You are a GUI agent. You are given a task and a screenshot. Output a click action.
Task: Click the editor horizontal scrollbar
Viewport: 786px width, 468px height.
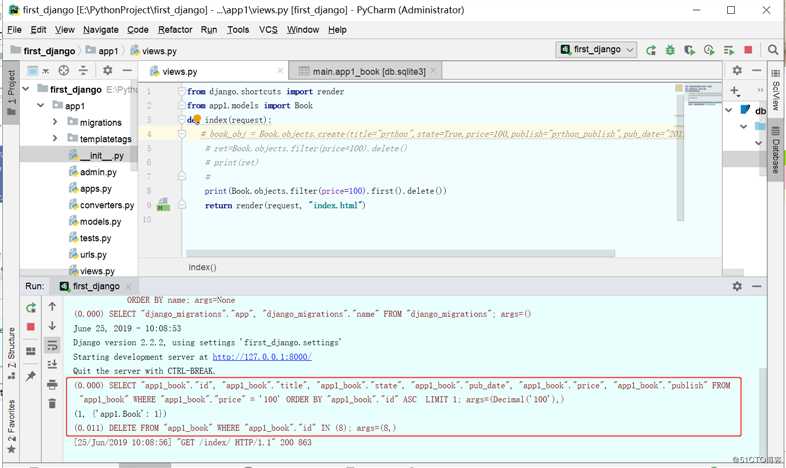(x=401, y=254)
